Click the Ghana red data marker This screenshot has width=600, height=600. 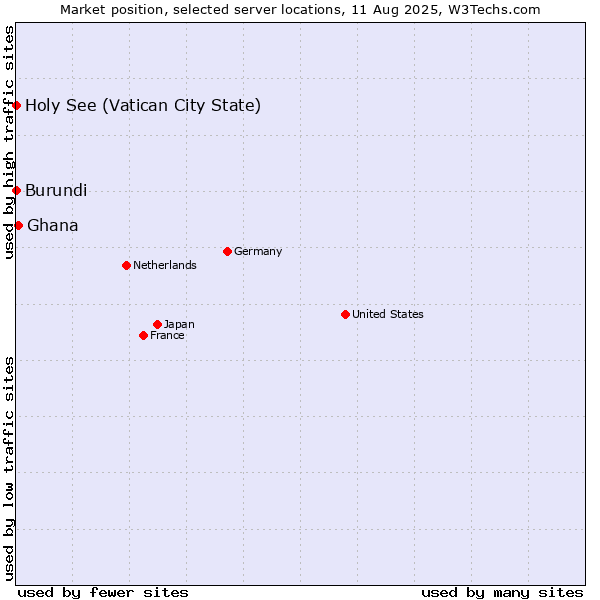(x=18, y=226)
